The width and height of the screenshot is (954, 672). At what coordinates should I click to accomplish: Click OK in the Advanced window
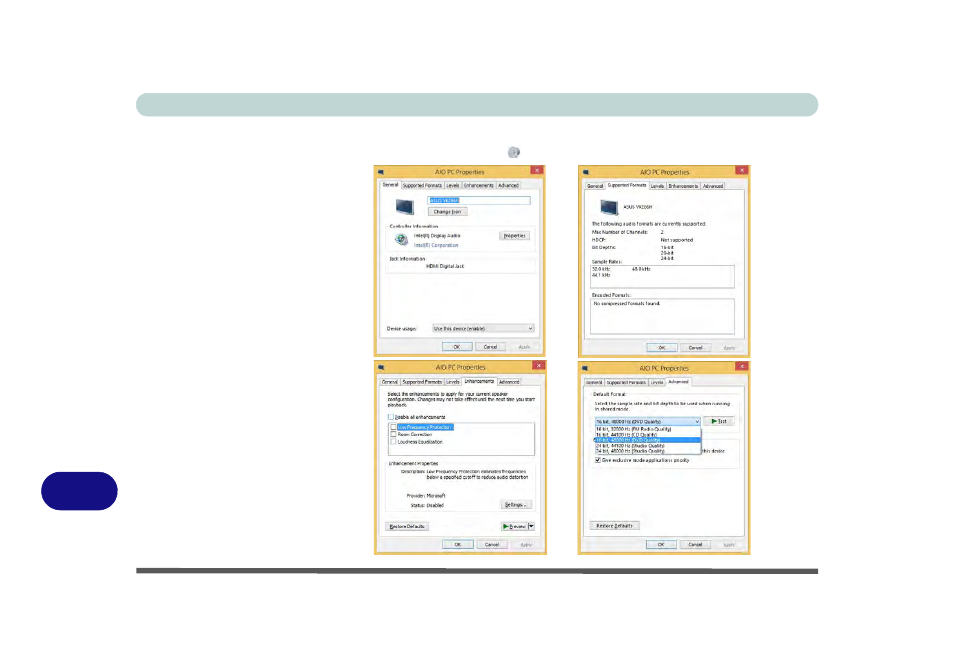tap(661, 544)
